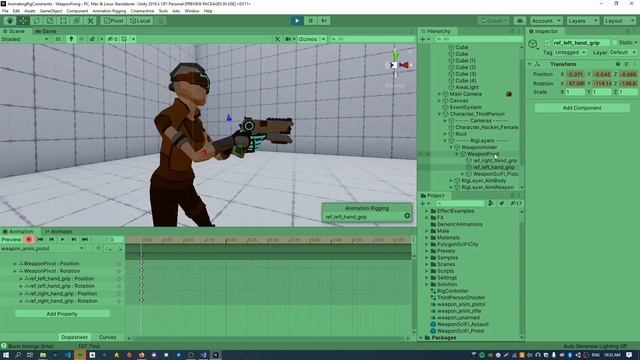Viewport: 640px width, 360px height.
Task: Switch to the Animator tab
Action: [59, 231]
